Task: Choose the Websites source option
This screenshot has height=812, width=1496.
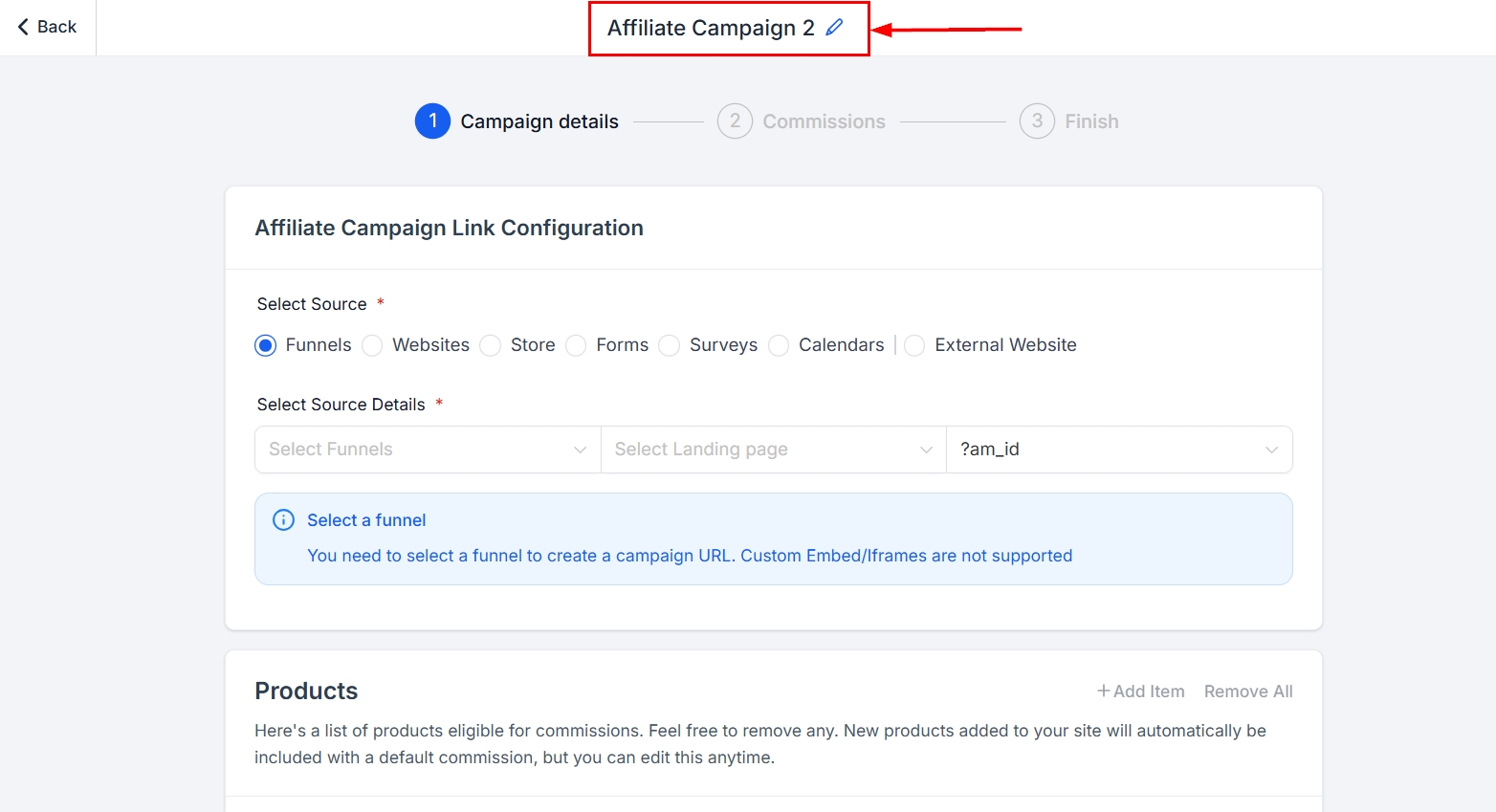Action: [373, 345]
